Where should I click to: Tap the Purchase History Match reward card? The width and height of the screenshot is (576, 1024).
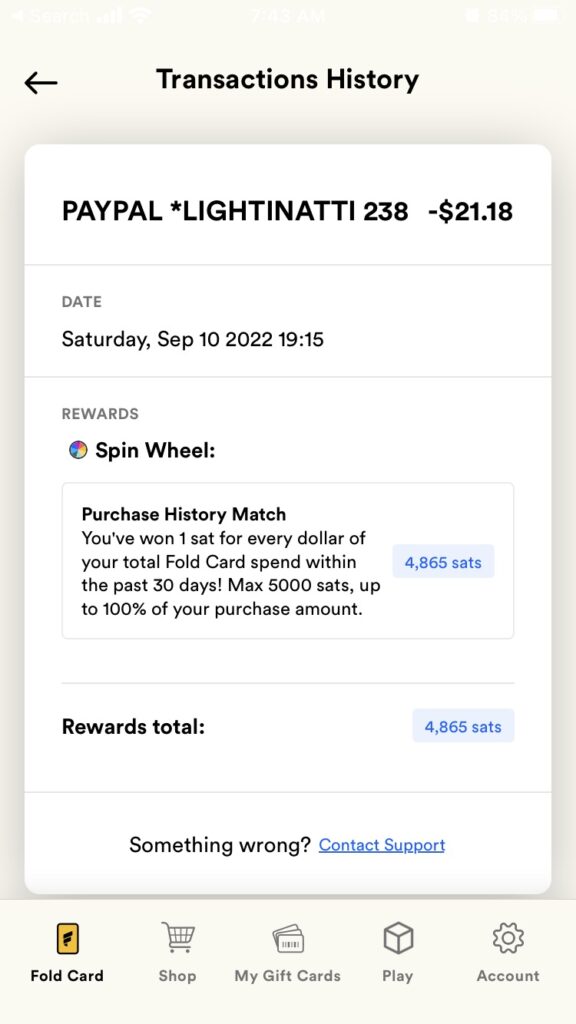point(288,560)
